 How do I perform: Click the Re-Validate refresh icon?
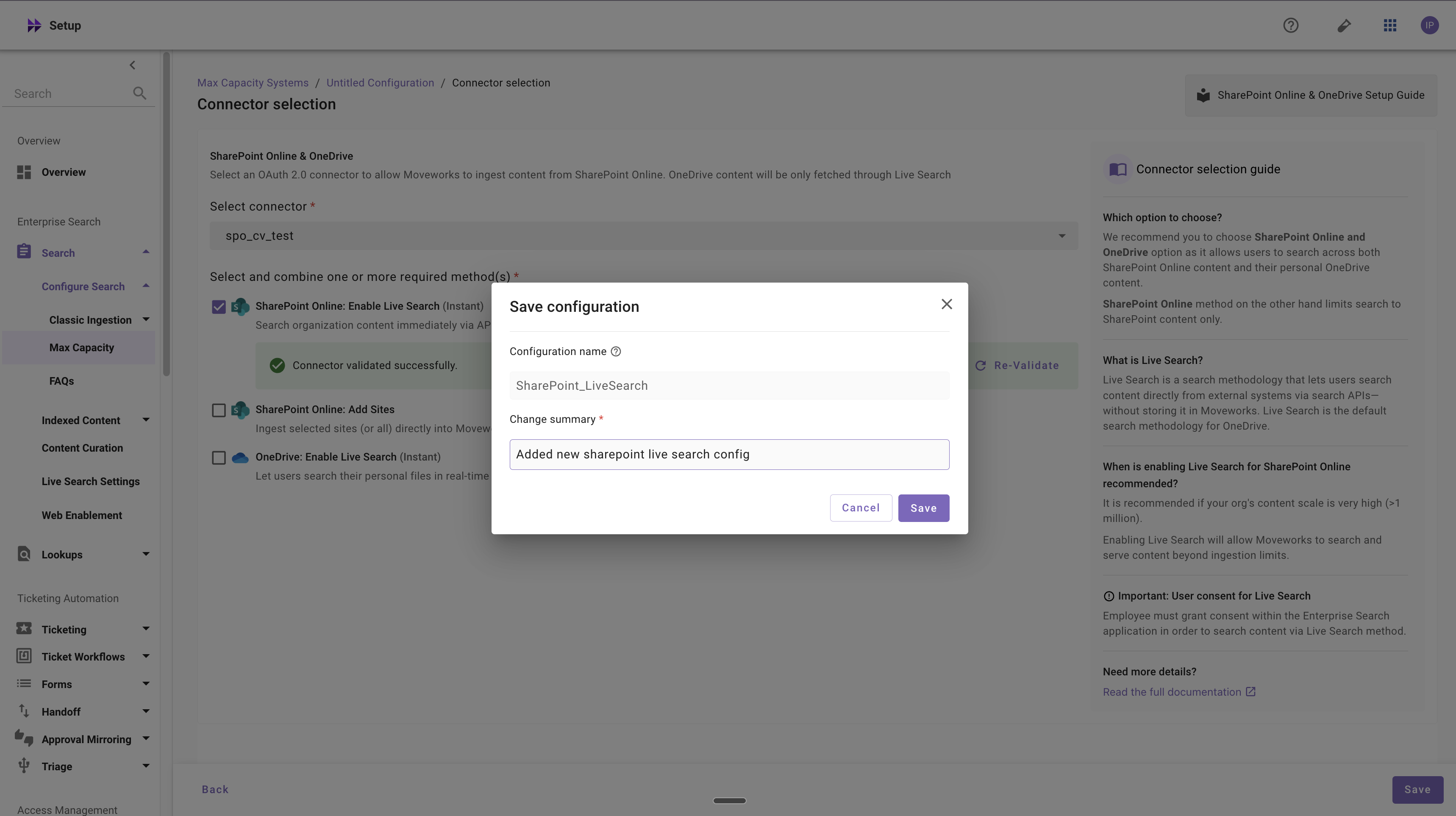(981, 366)
